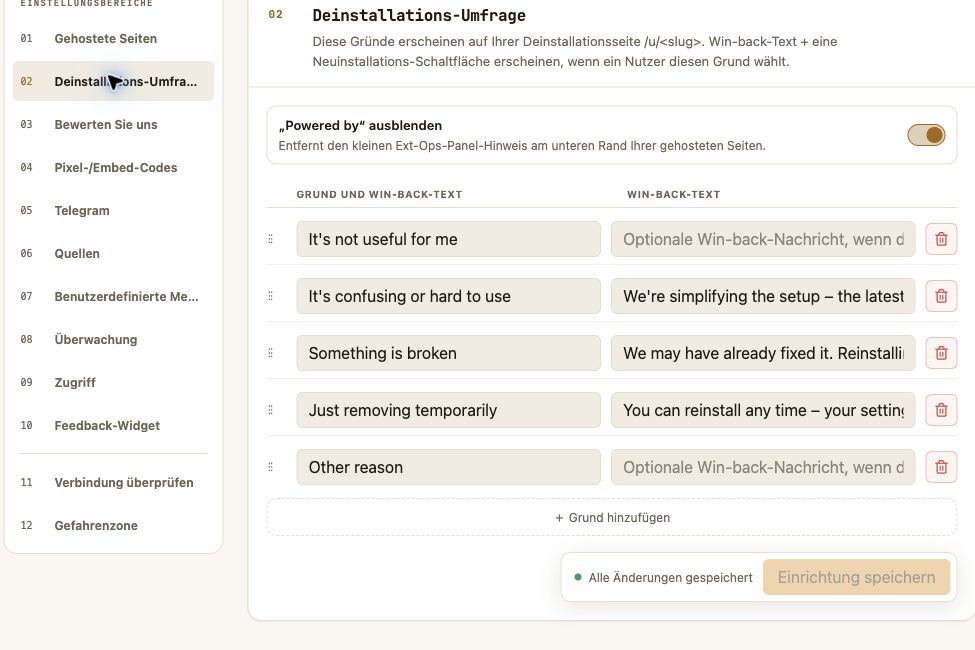This screenshot has width=975, height=650.
Task: Remove the "Something is broken" reason row
Action: pyautogui.click(x=941, y=353)
